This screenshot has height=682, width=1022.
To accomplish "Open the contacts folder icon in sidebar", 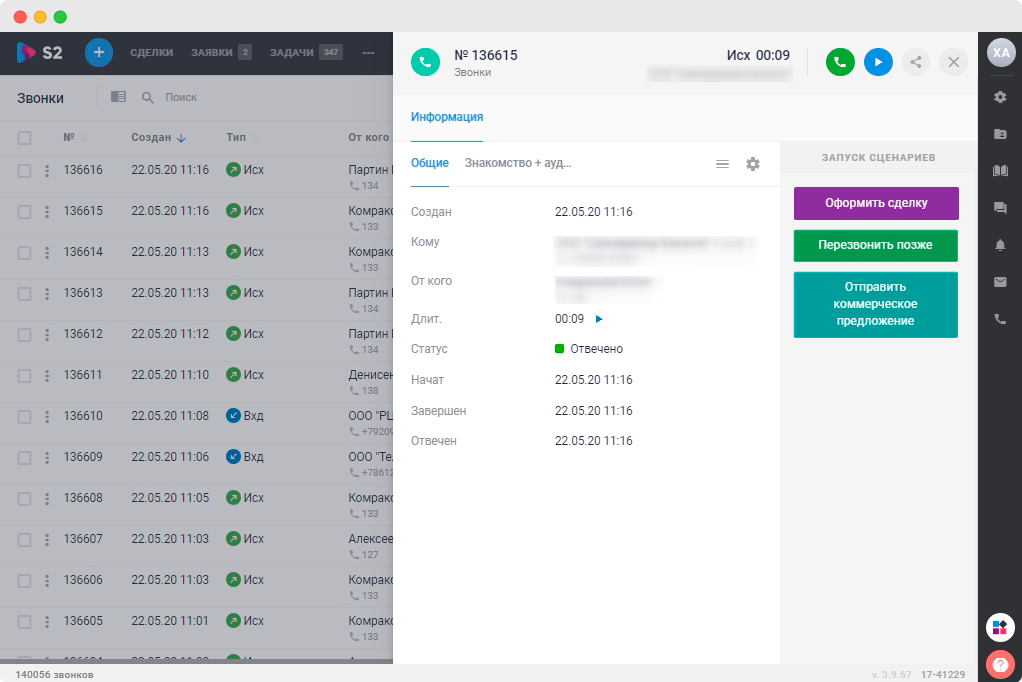I will point(1000,134).
